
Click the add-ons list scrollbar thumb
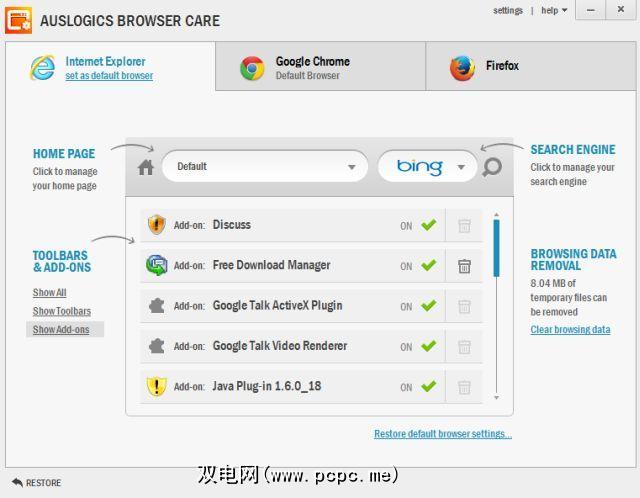(496, 248)
